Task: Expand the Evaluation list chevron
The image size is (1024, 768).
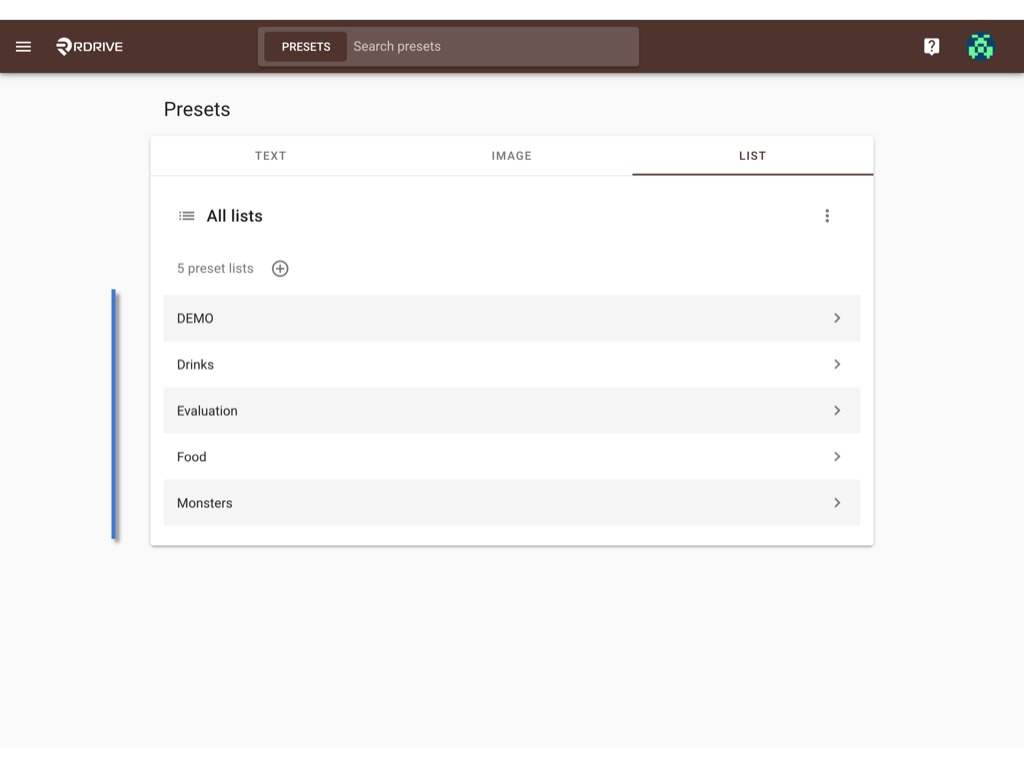Action: tap(837, 411)
